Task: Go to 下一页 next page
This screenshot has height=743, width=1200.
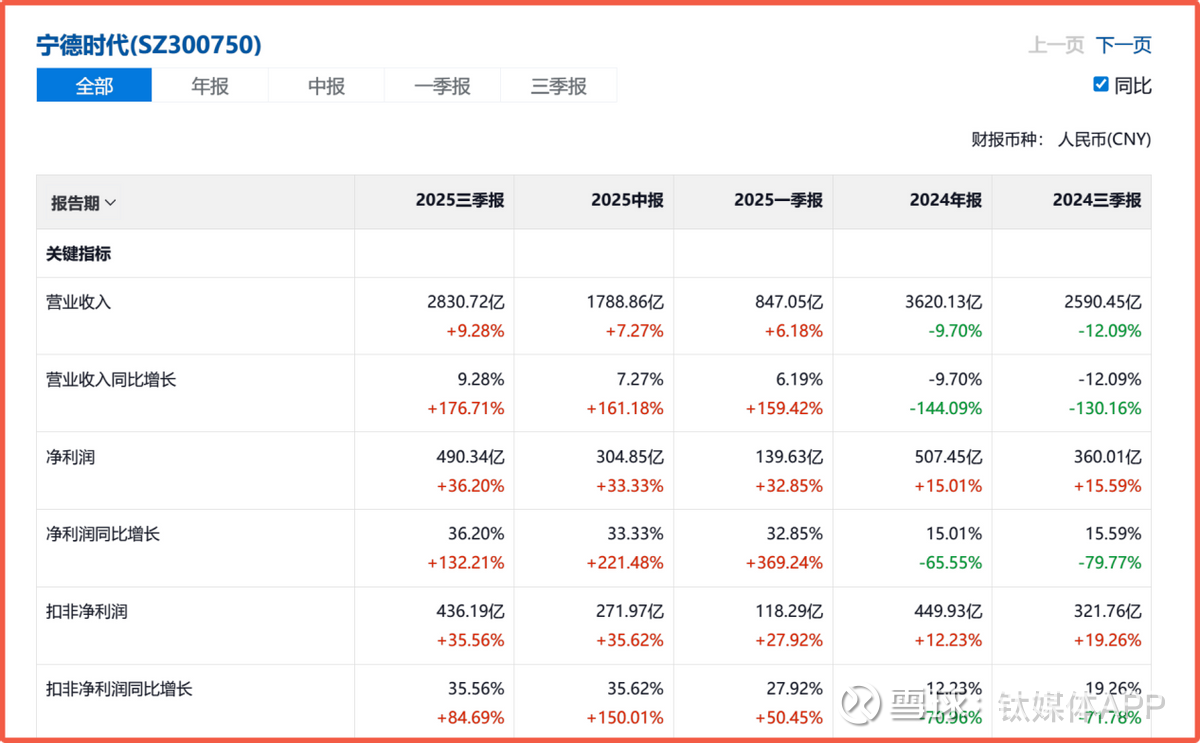Action: point(1123,45)
